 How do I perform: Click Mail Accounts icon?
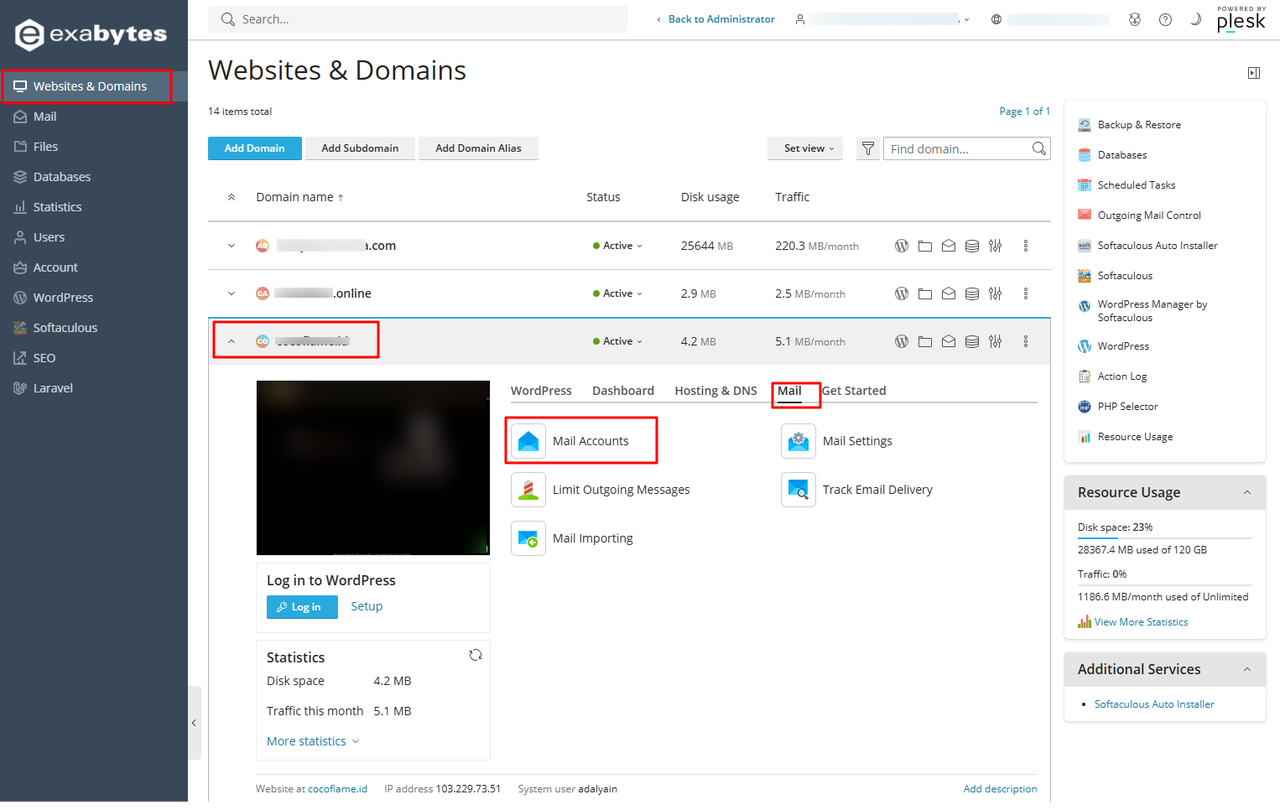(528, 441)
